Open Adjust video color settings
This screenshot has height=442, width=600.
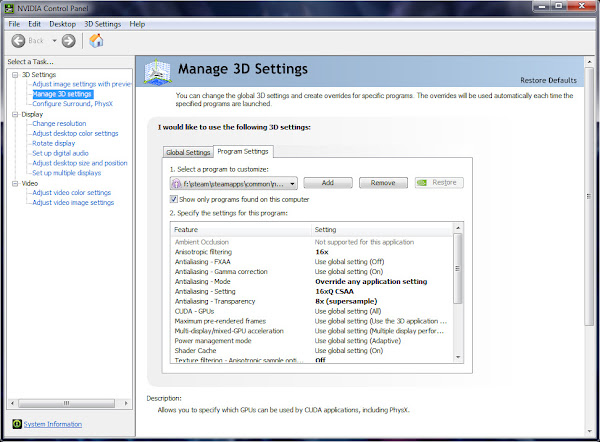tap(72, 192)
